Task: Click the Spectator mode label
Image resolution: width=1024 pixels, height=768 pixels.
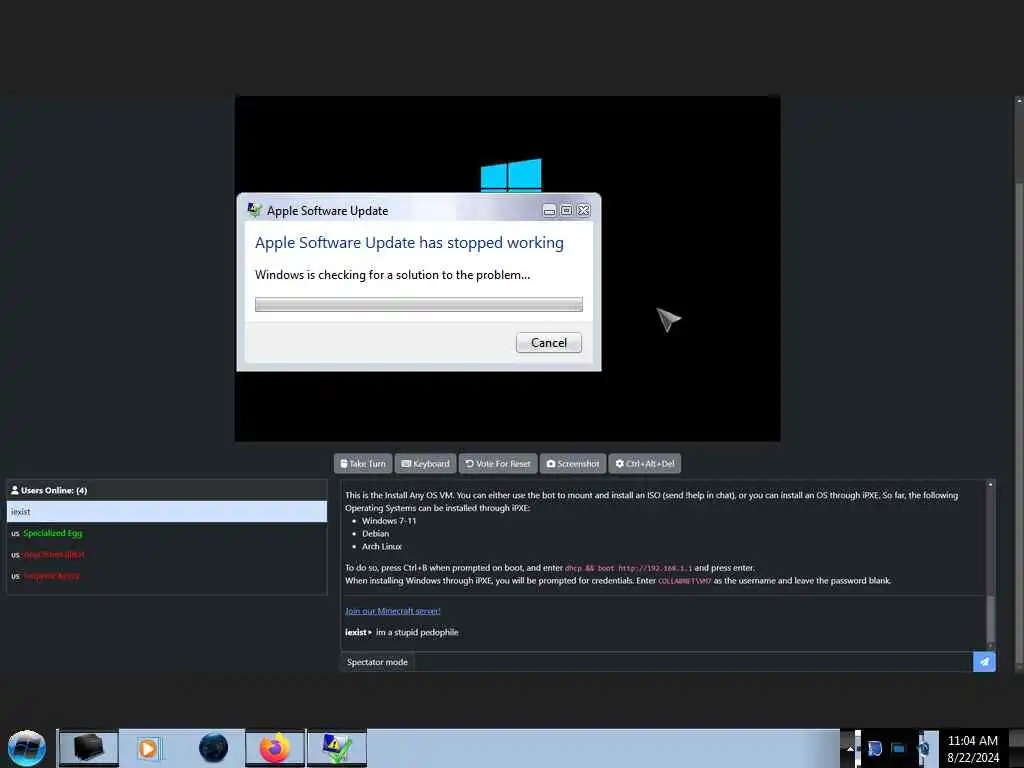Action: (x=377, y=662)
